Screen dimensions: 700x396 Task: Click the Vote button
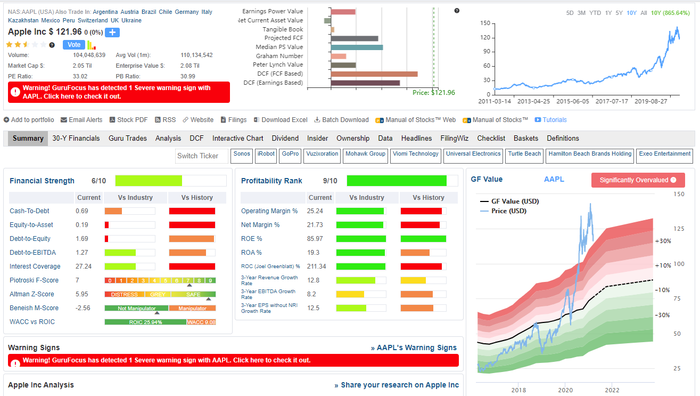[x=74, y=45]
